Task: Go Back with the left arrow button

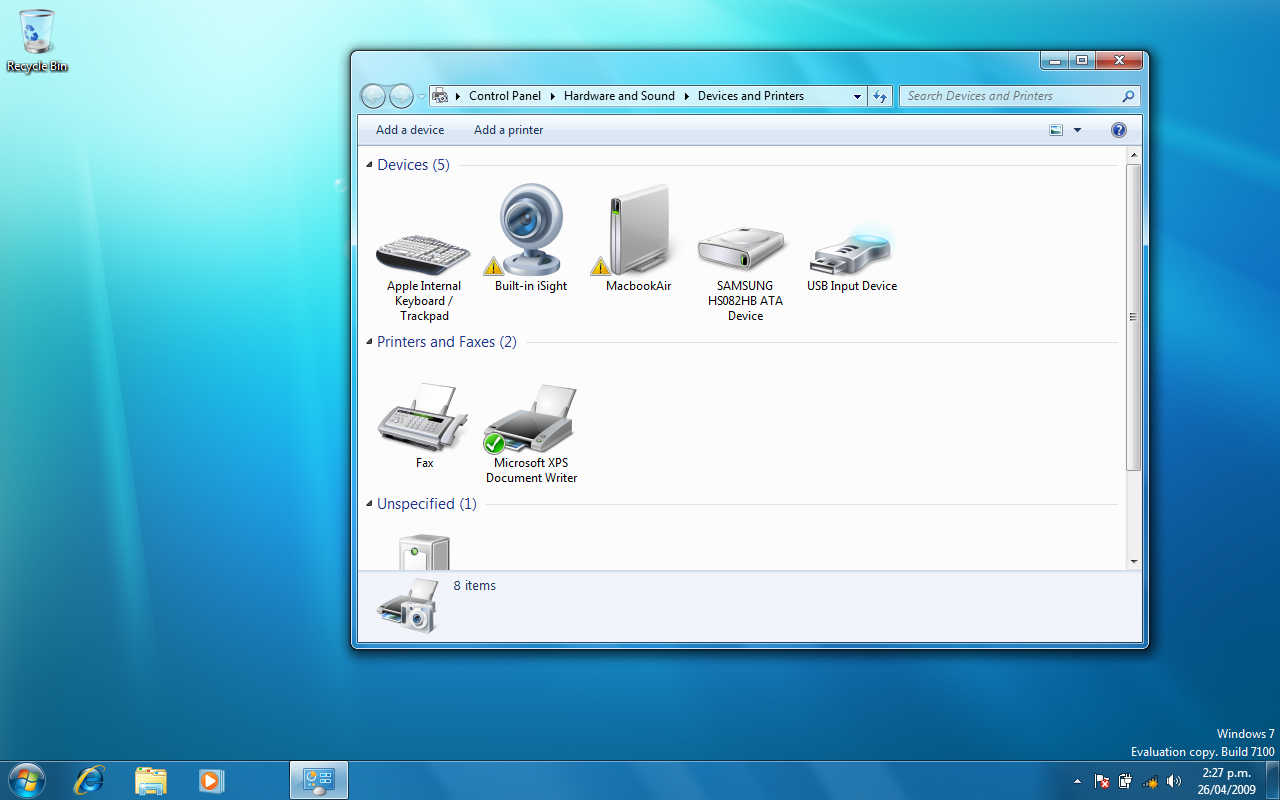Action: [x=373, y=96]
